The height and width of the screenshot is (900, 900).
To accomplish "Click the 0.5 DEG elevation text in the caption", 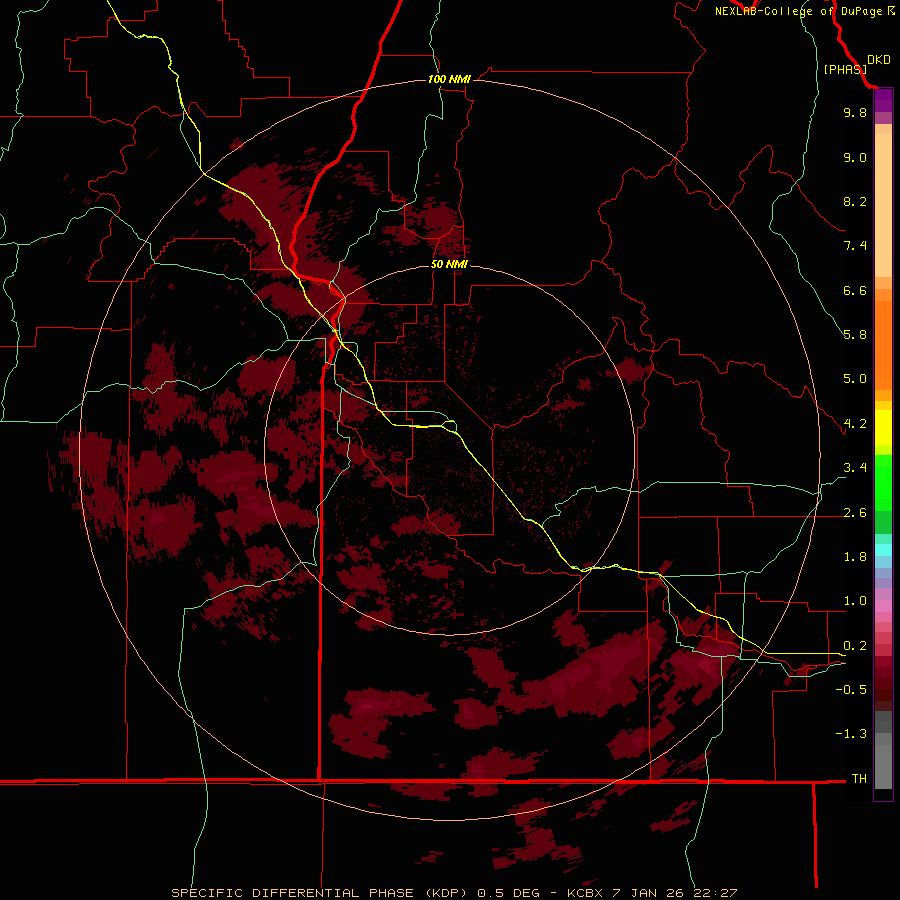I will tap(508, 893).
